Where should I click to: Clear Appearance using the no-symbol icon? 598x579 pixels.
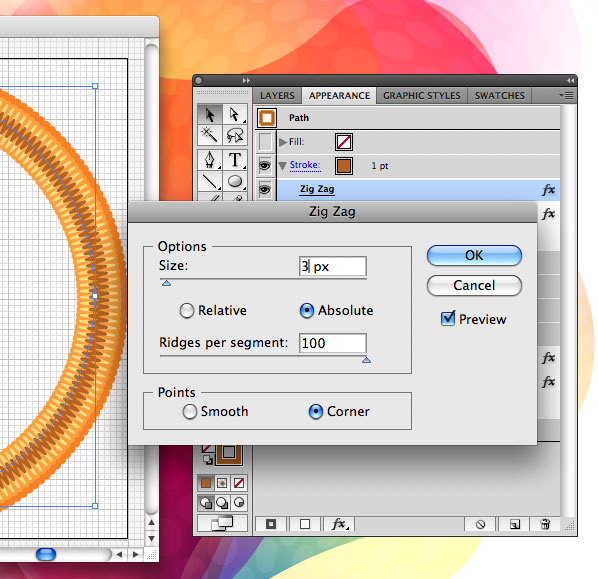(480, 524)
